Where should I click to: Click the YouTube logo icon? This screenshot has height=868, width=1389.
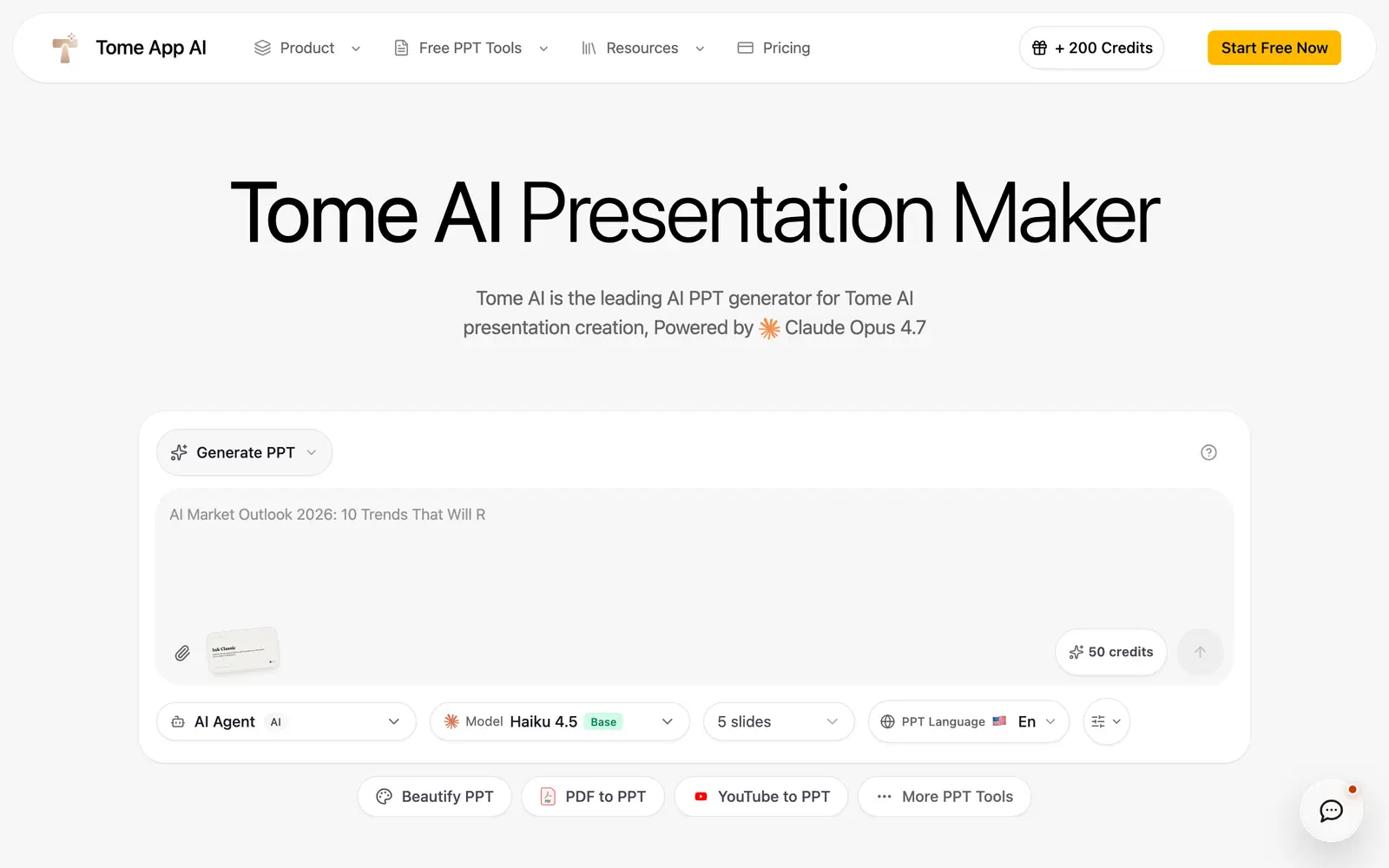(x=701, y=796)
